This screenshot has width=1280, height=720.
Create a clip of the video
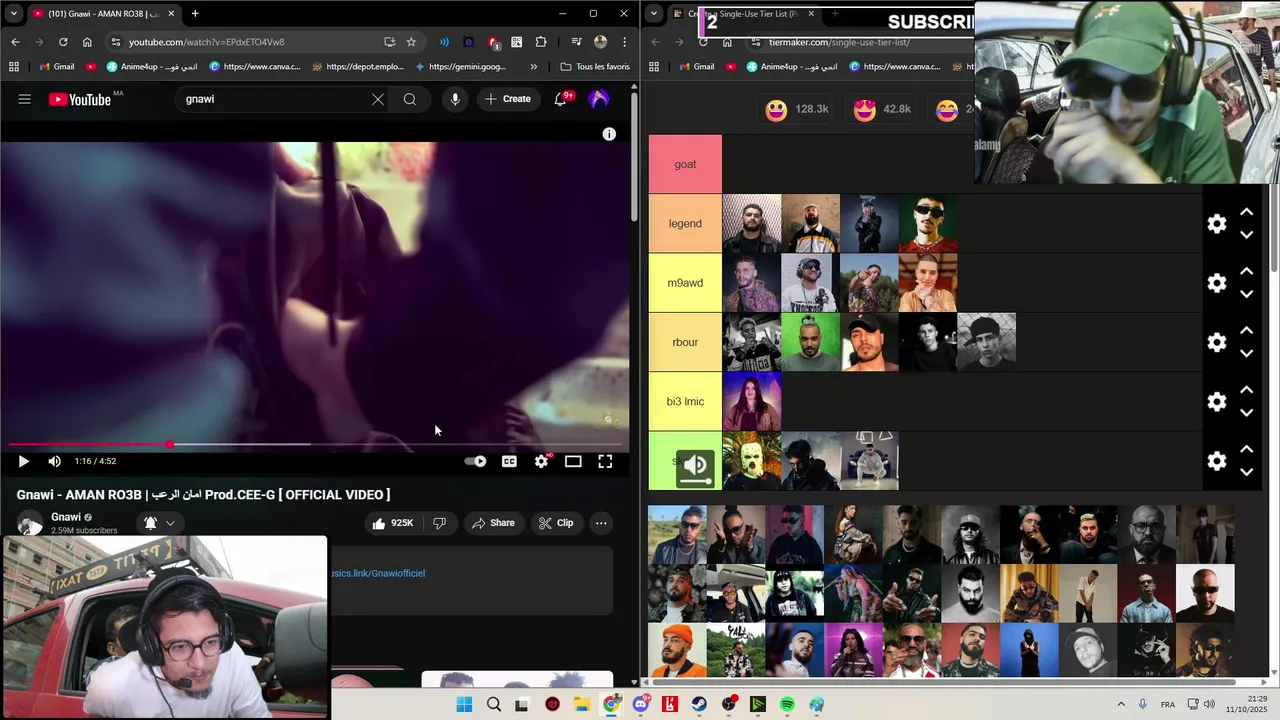[556, 523]
